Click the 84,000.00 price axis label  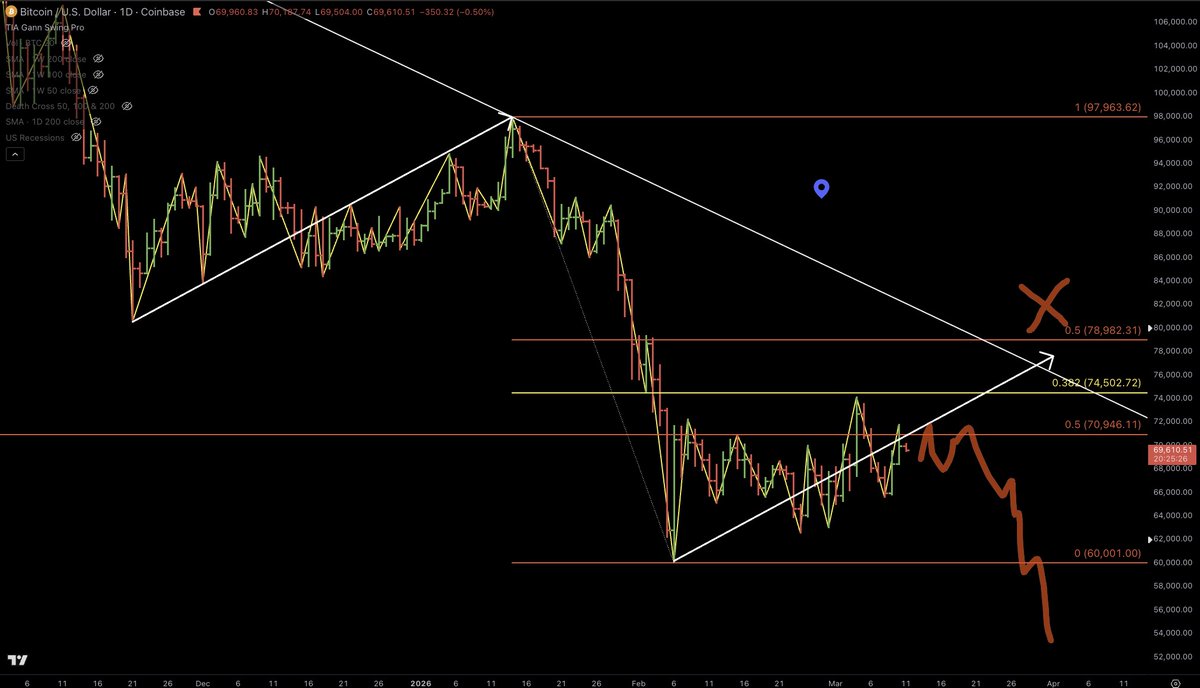(1174, 280)
